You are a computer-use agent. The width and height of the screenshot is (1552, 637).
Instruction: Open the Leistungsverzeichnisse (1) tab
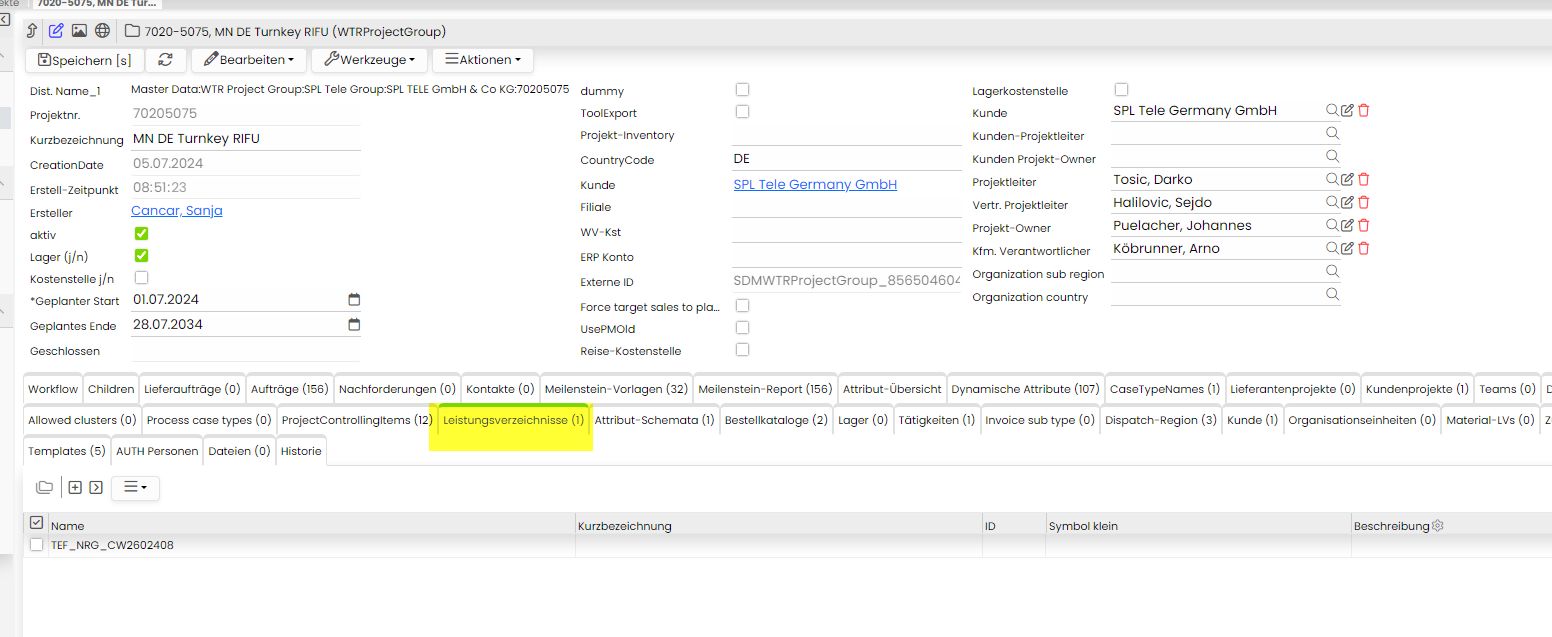coord(514,420)
